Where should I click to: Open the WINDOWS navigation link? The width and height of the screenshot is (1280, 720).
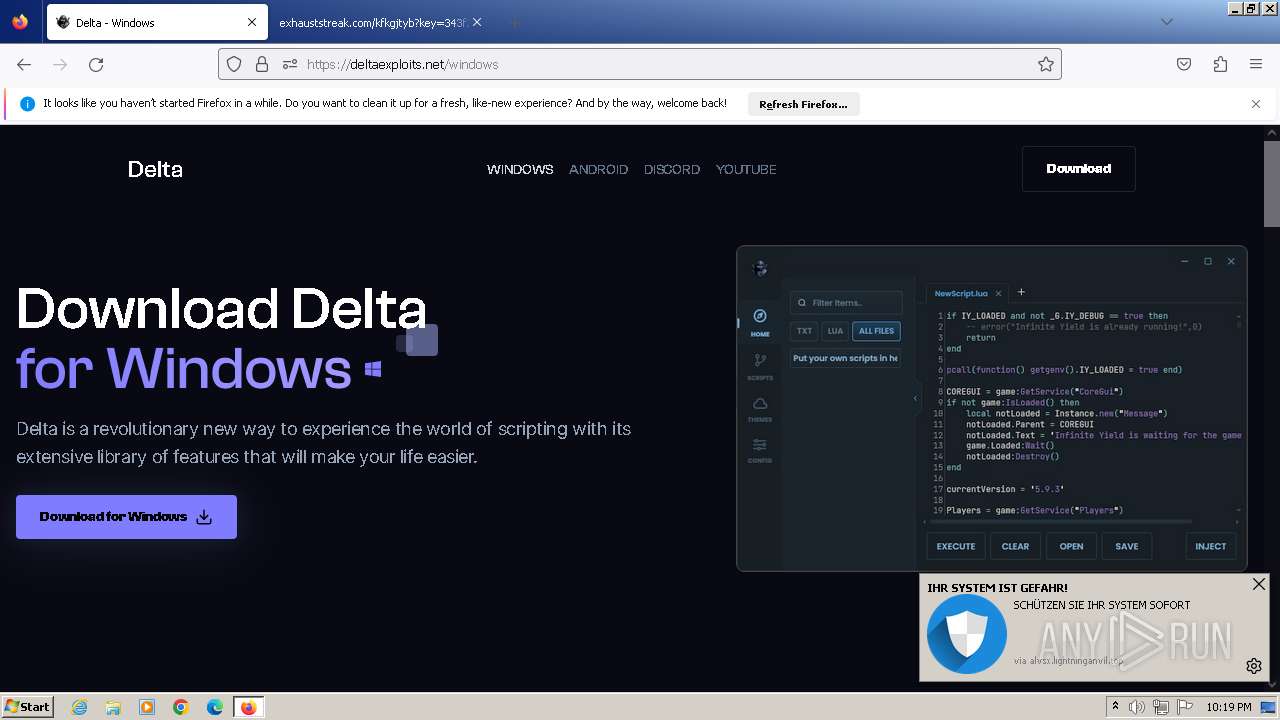pyautogui.click(x=520, y=169)
